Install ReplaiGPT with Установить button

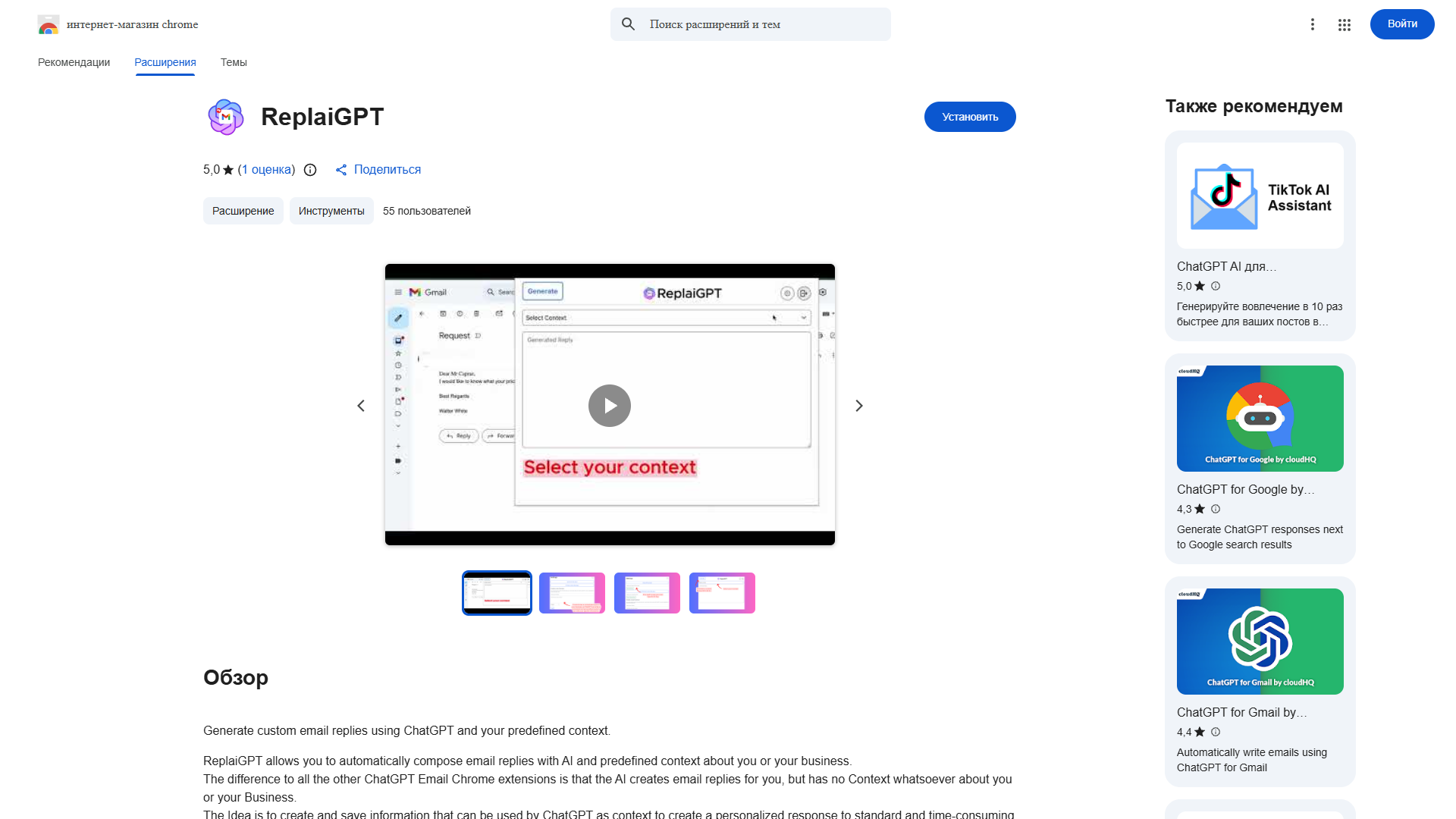[970, 117]
